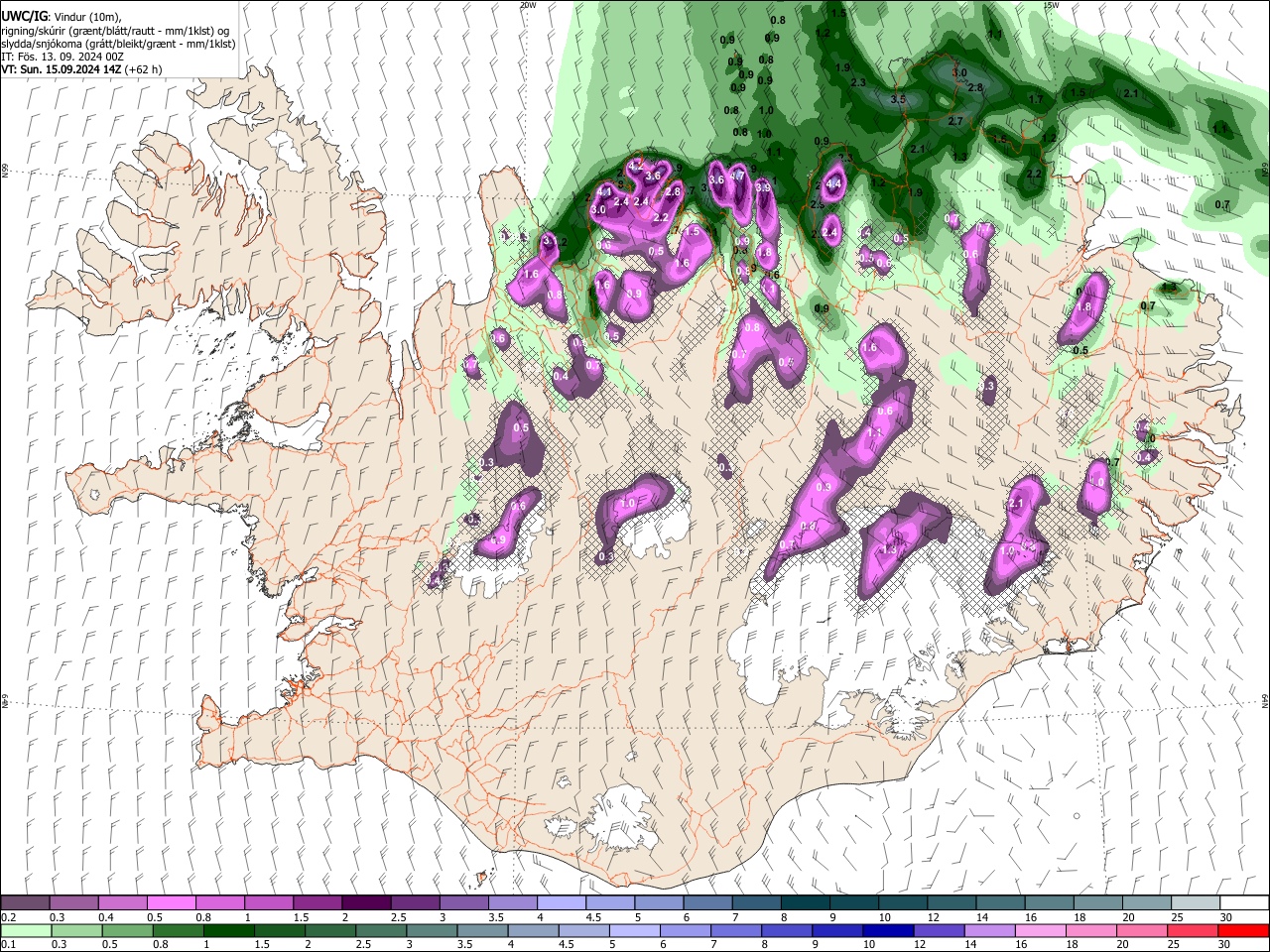Click the '2.7' precipitation value on map
Screen dimensions: 1270x952
pos(955,121)
